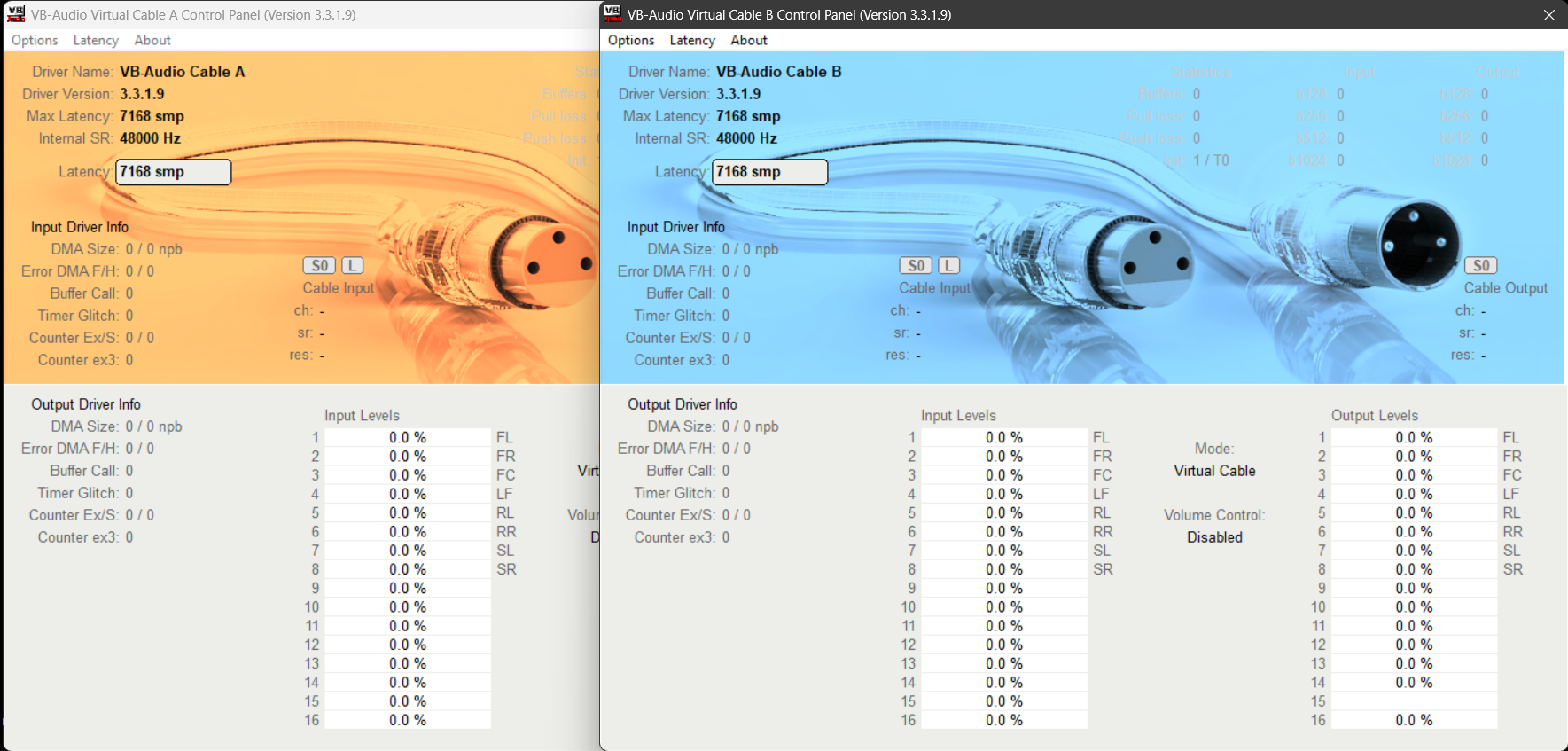The width and height of the screenshot is (1568, 751).
Task: Click 'Cable Input' label in Cable B window
Action: (935, 288)
